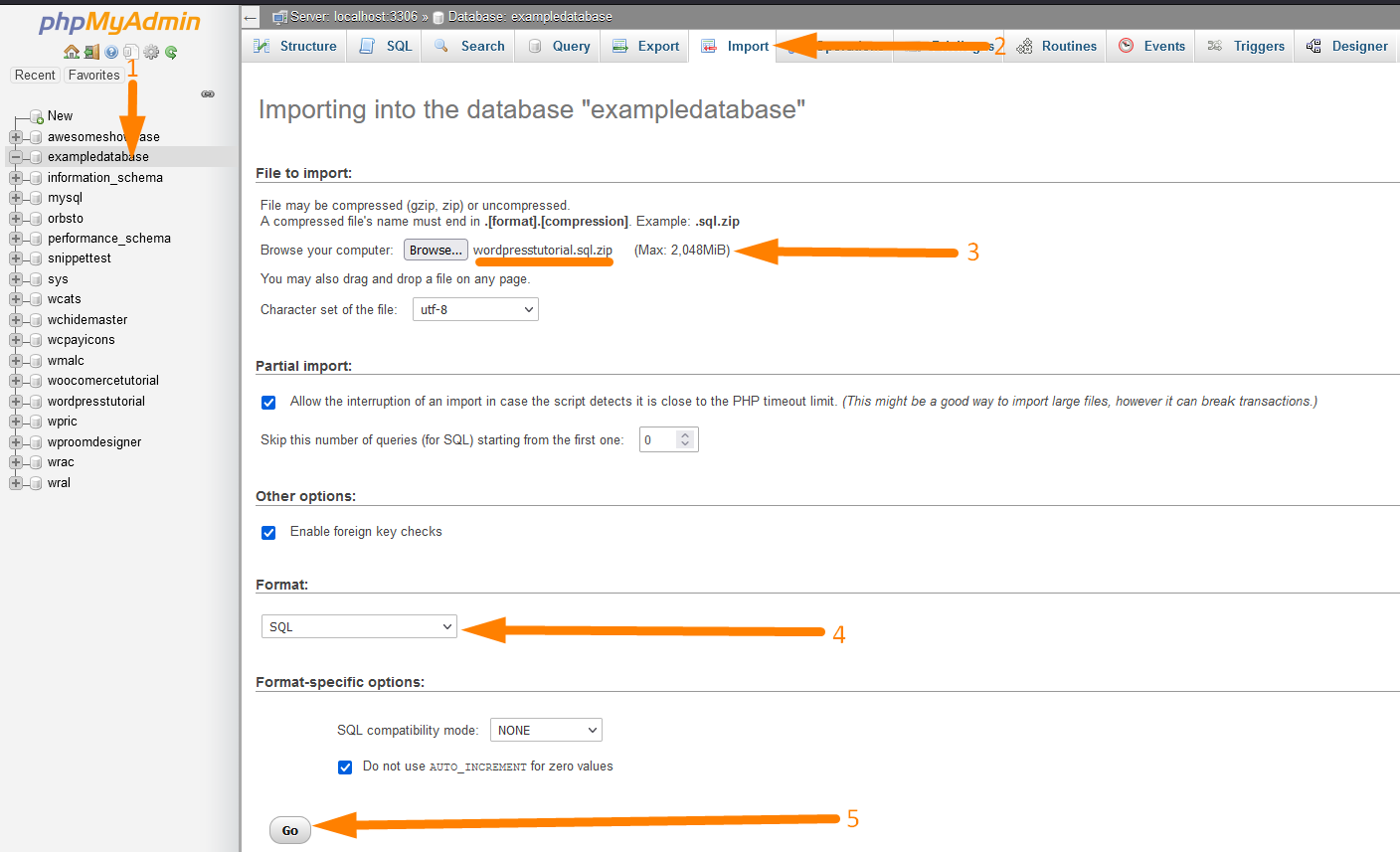Click the phpMyAdmin logo

coord(119,23)
